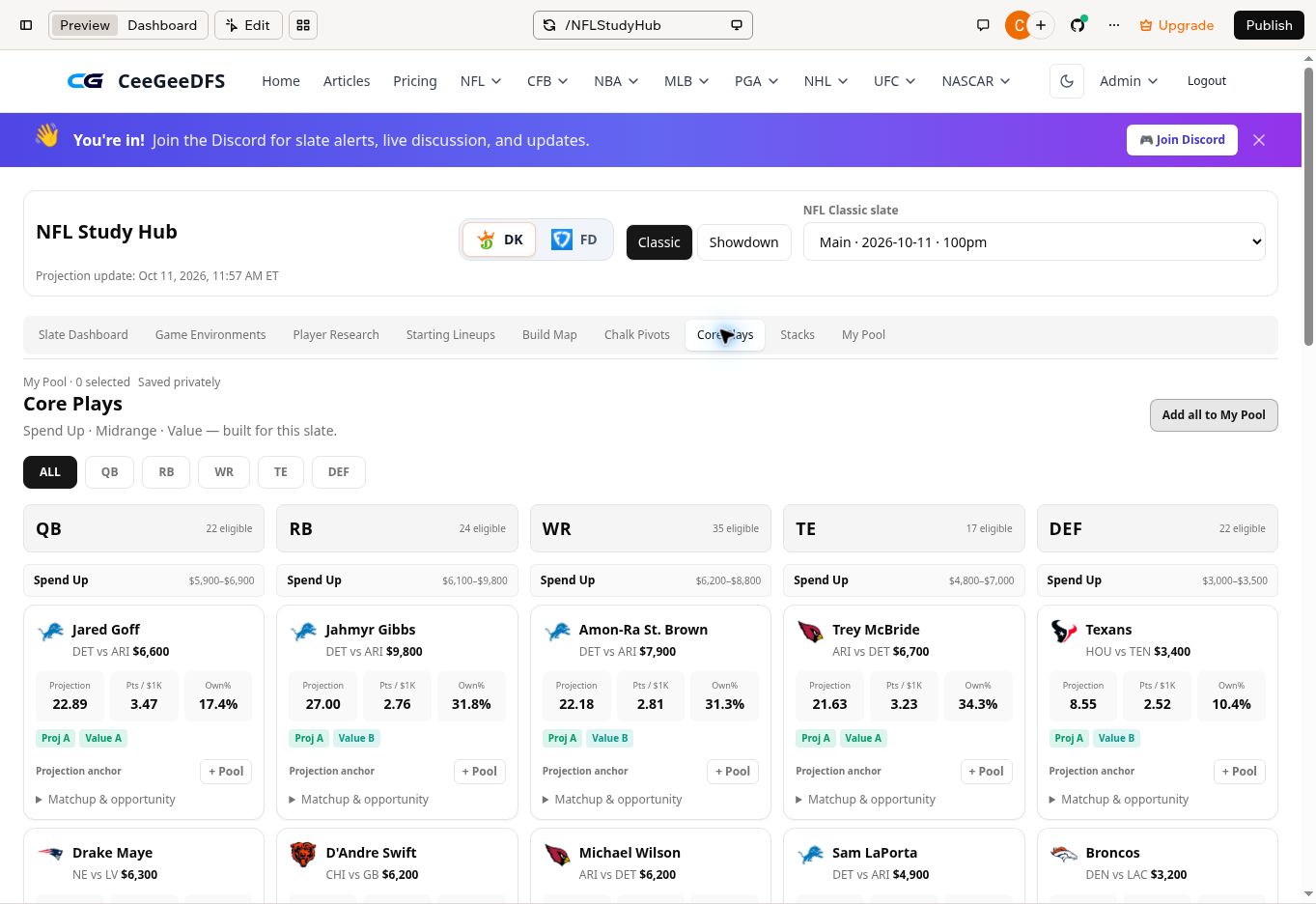Click D'Andre Swift's Bears team logo

point(303,855)
